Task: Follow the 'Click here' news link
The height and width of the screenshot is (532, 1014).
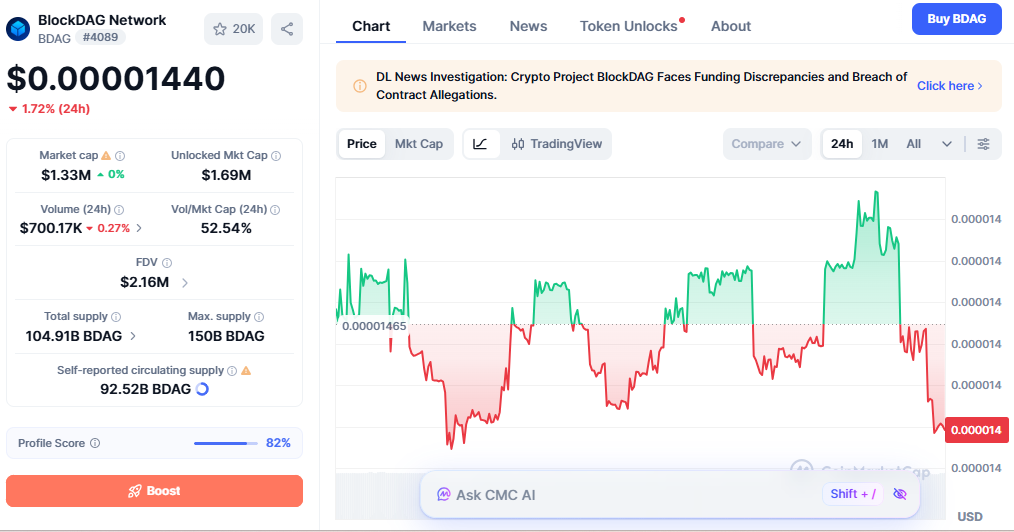Action: (949, 86)
